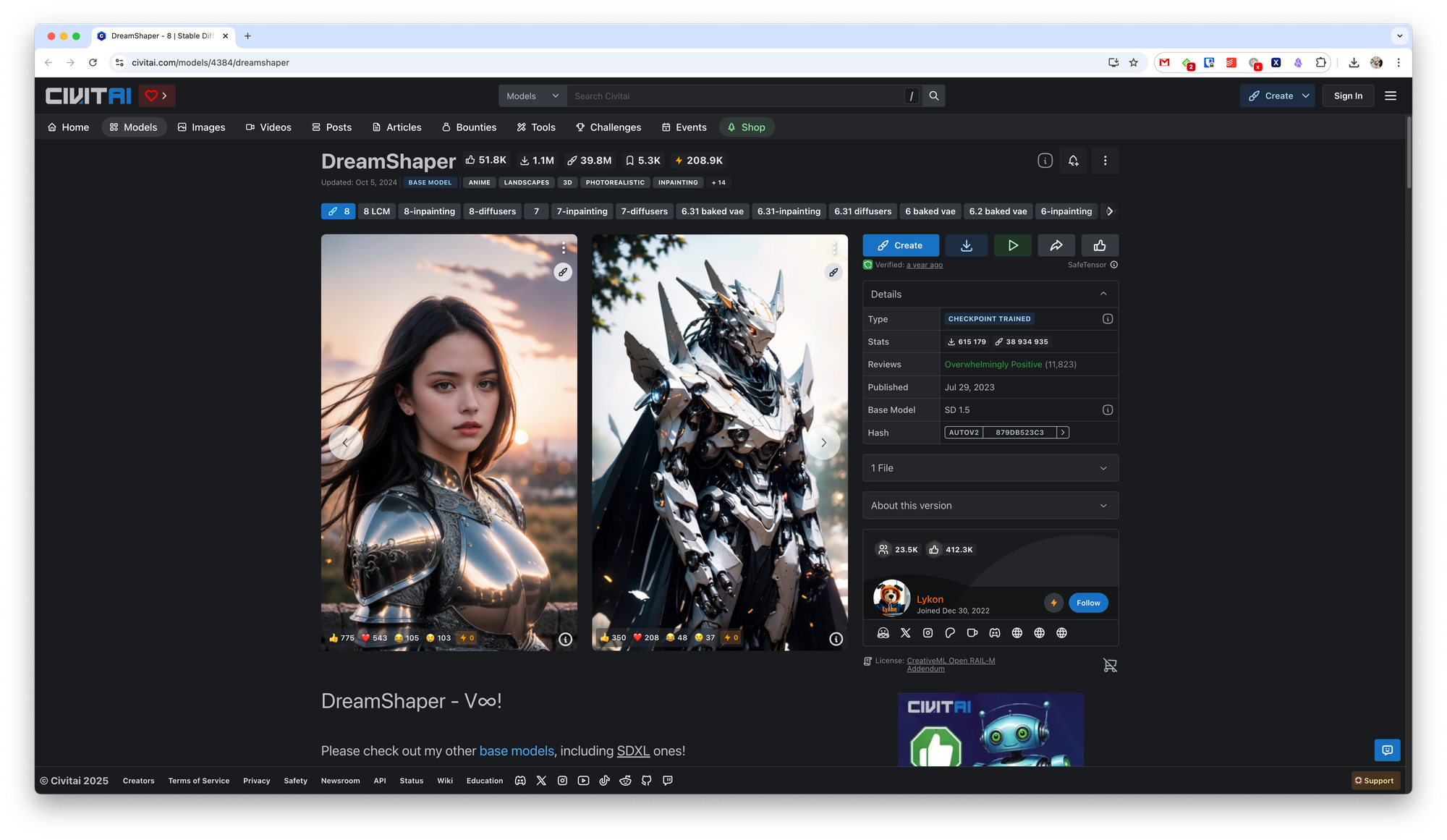Open the CreativeML Open RAIL-M license link
1447x840 pixels.
coord(951,661)
